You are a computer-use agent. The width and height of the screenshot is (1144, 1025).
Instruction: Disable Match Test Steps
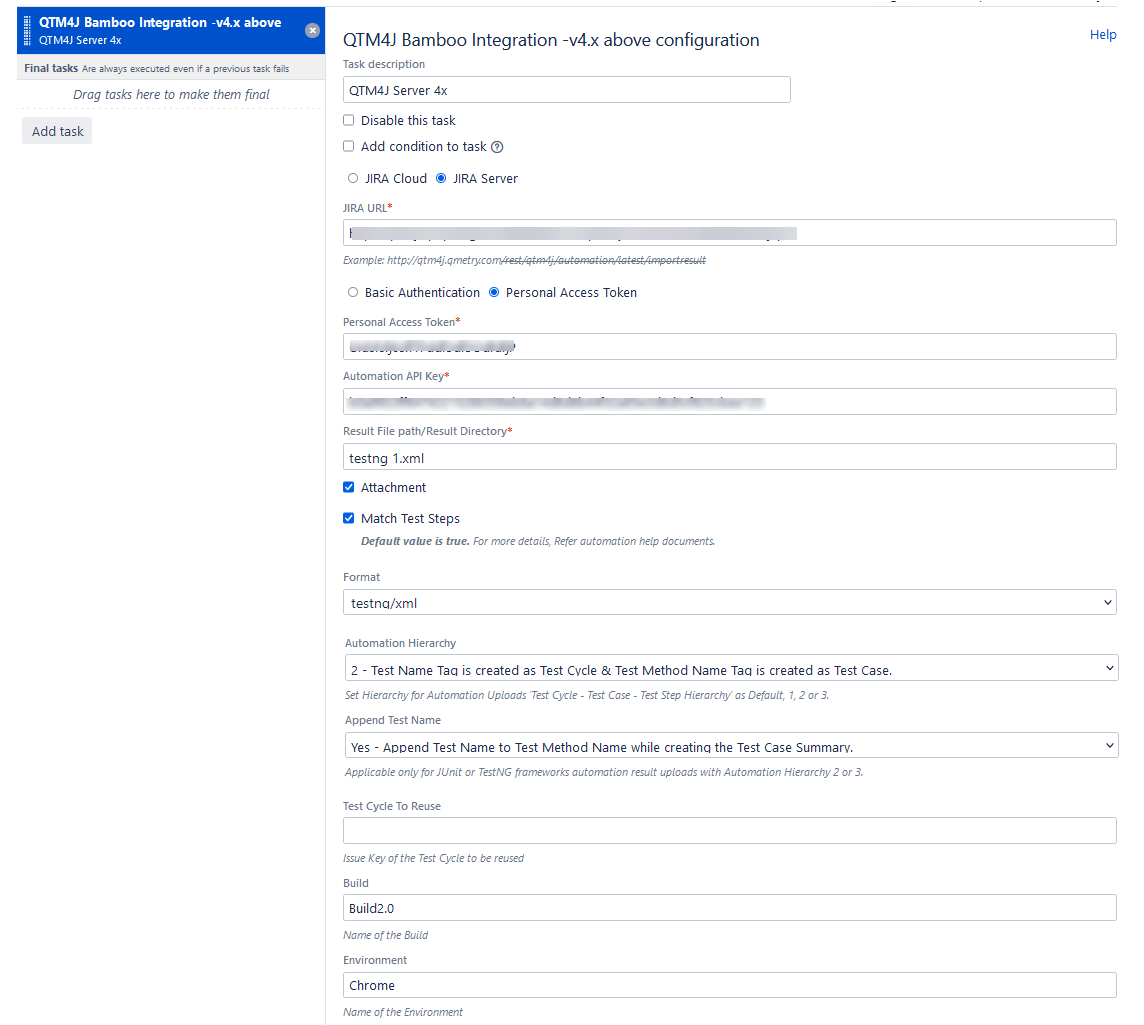pos(348,518)
